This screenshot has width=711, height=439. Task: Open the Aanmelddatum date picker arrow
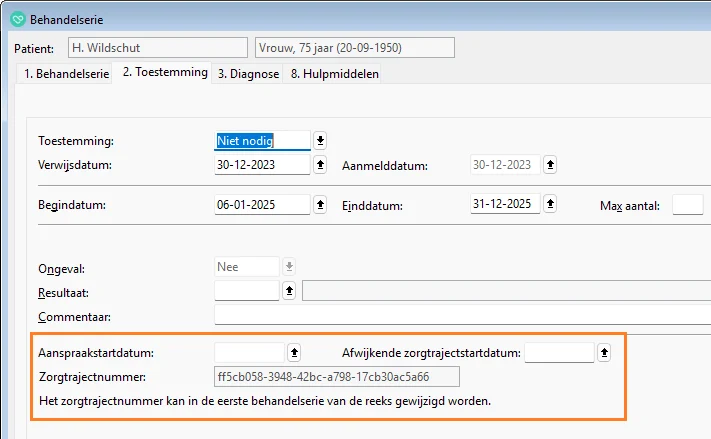tap(550, 165)
